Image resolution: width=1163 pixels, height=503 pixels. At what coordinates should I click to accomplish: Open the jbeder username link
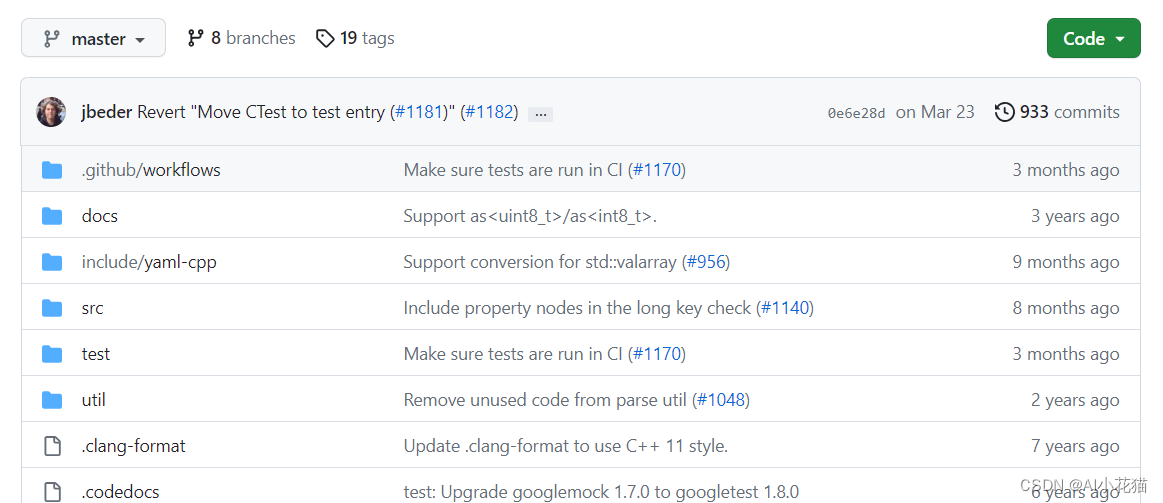tap(107, 113)
